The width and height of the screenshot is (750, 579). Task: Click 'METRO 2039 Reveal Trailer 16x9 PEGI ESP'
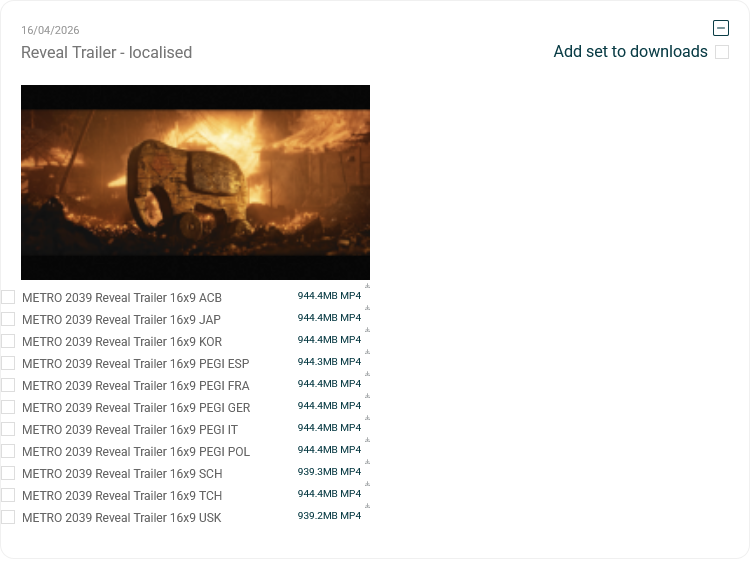tap(136, 364)
